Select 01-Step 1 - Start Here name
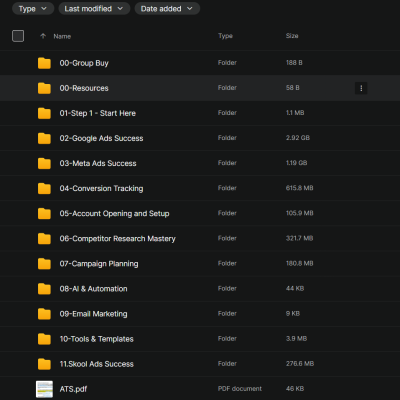The width and height of the screenshot is (400, 400). coord(98,113)
